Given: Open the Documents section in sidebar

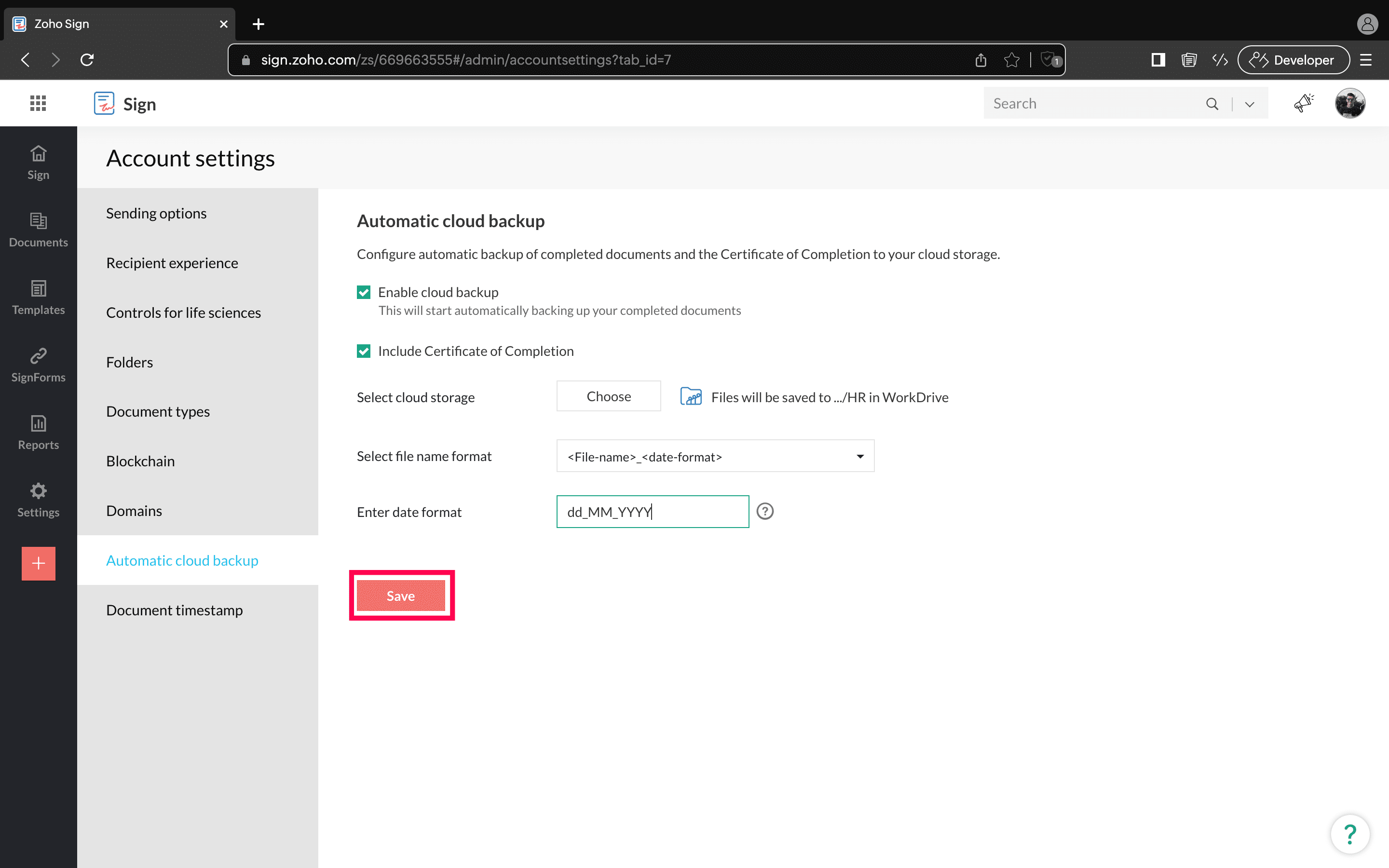Looking at the screenshot, I should (x=39, y=230).
